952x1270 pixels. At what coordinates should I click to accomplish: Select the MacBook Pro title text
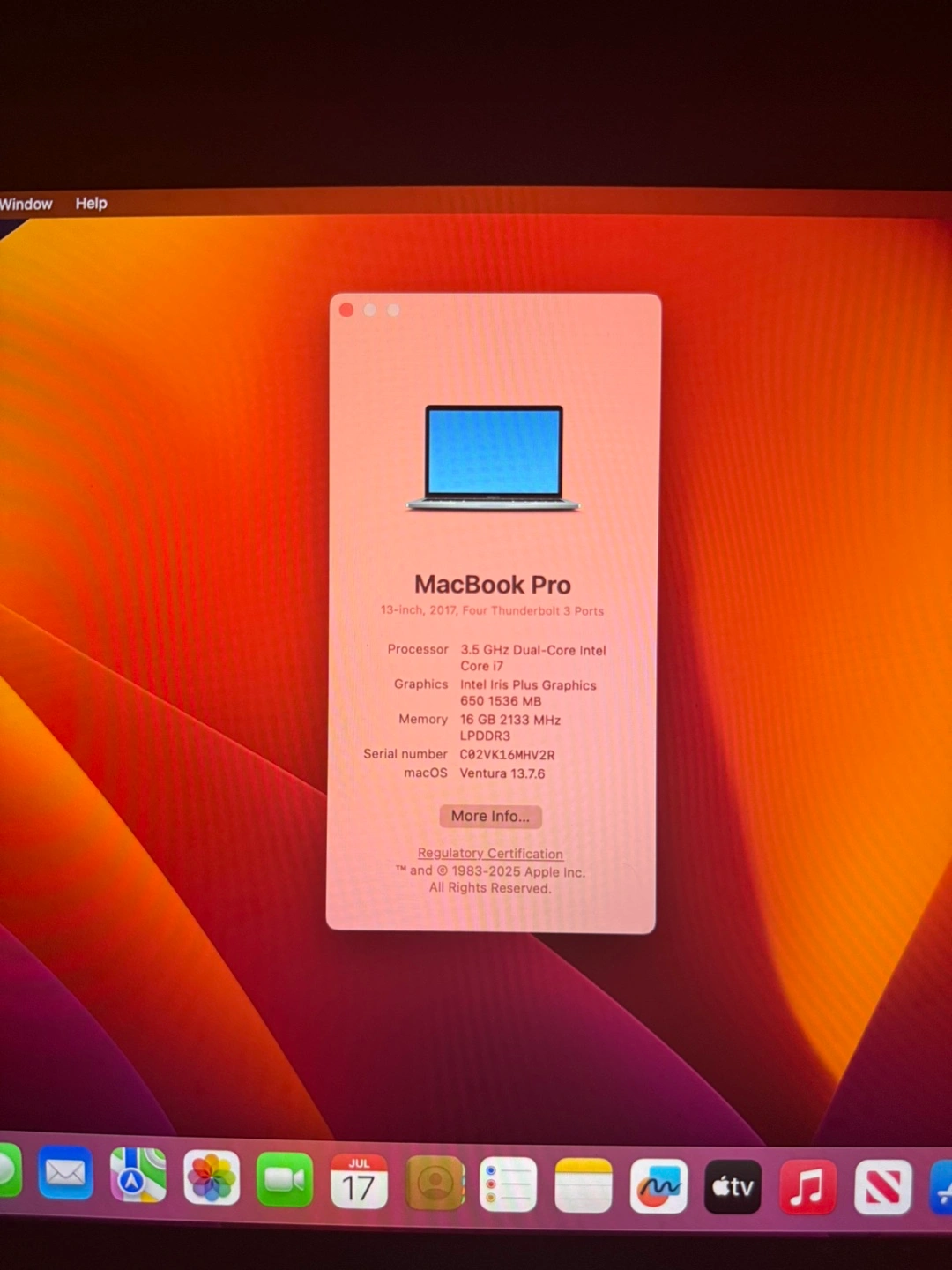[493, 585]
